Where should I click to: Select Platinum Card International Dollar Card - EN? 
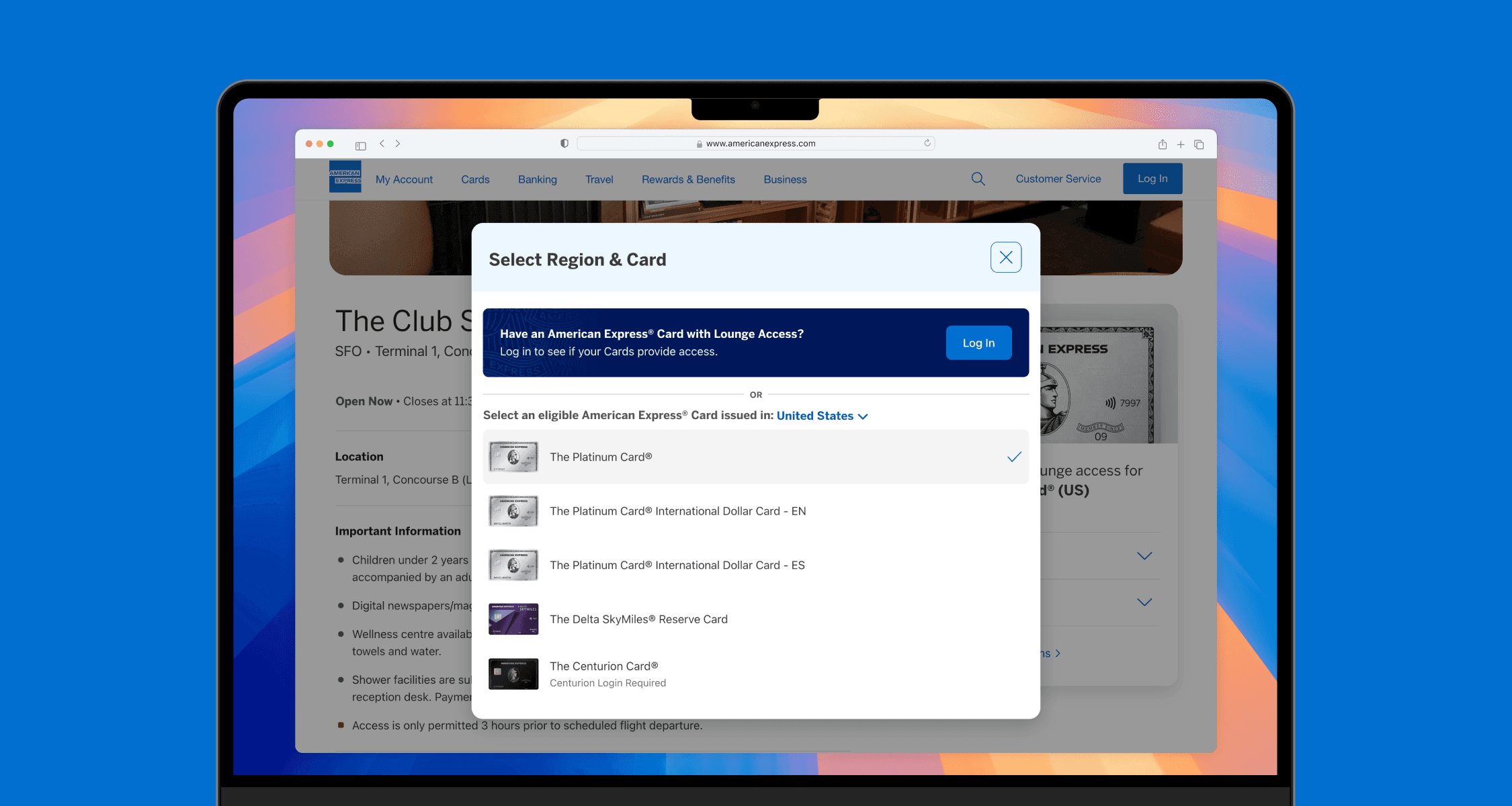click(x=756, y=511)
